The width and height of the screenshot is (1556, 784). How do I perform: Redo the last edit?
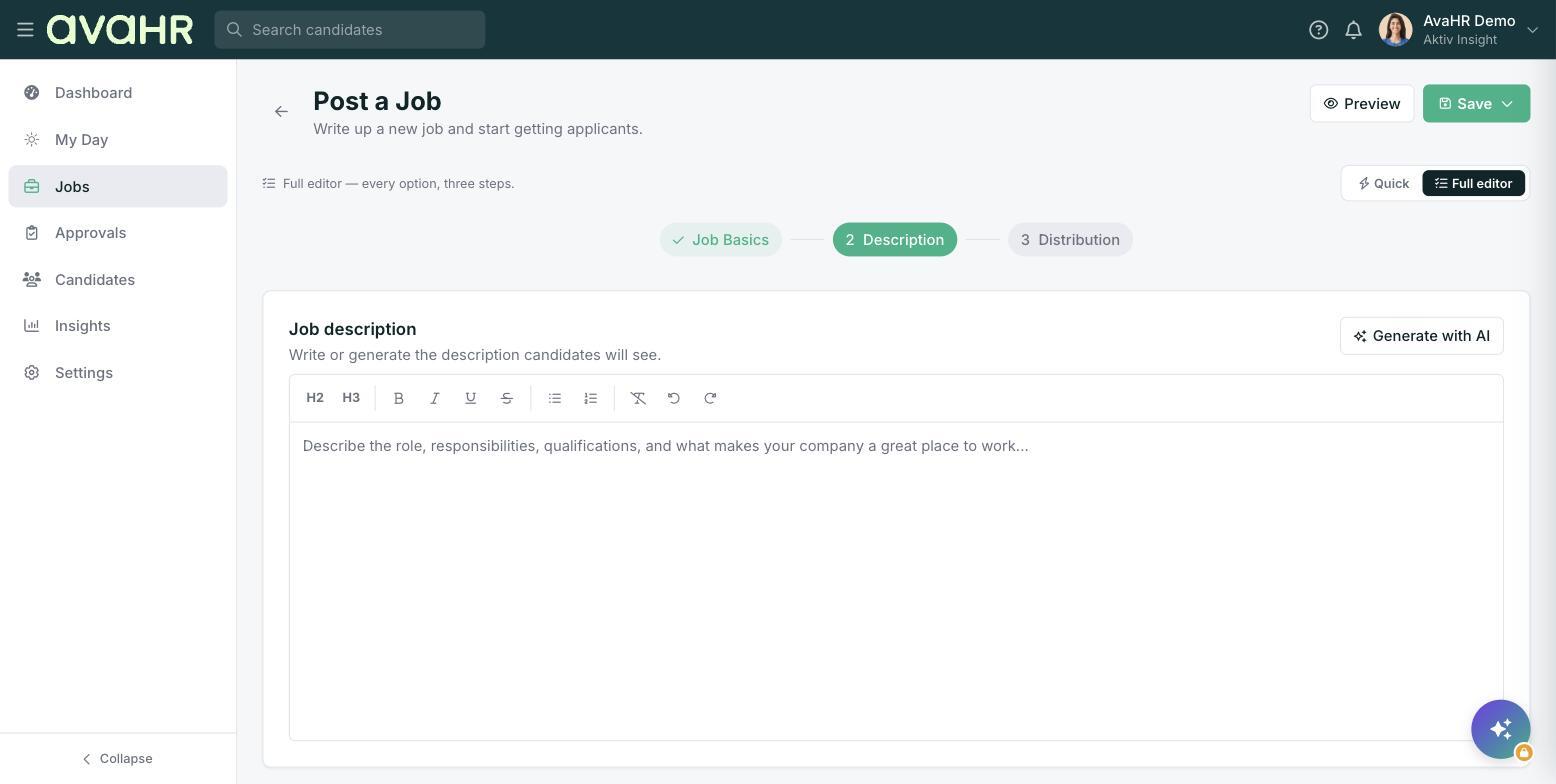point(710,398)
